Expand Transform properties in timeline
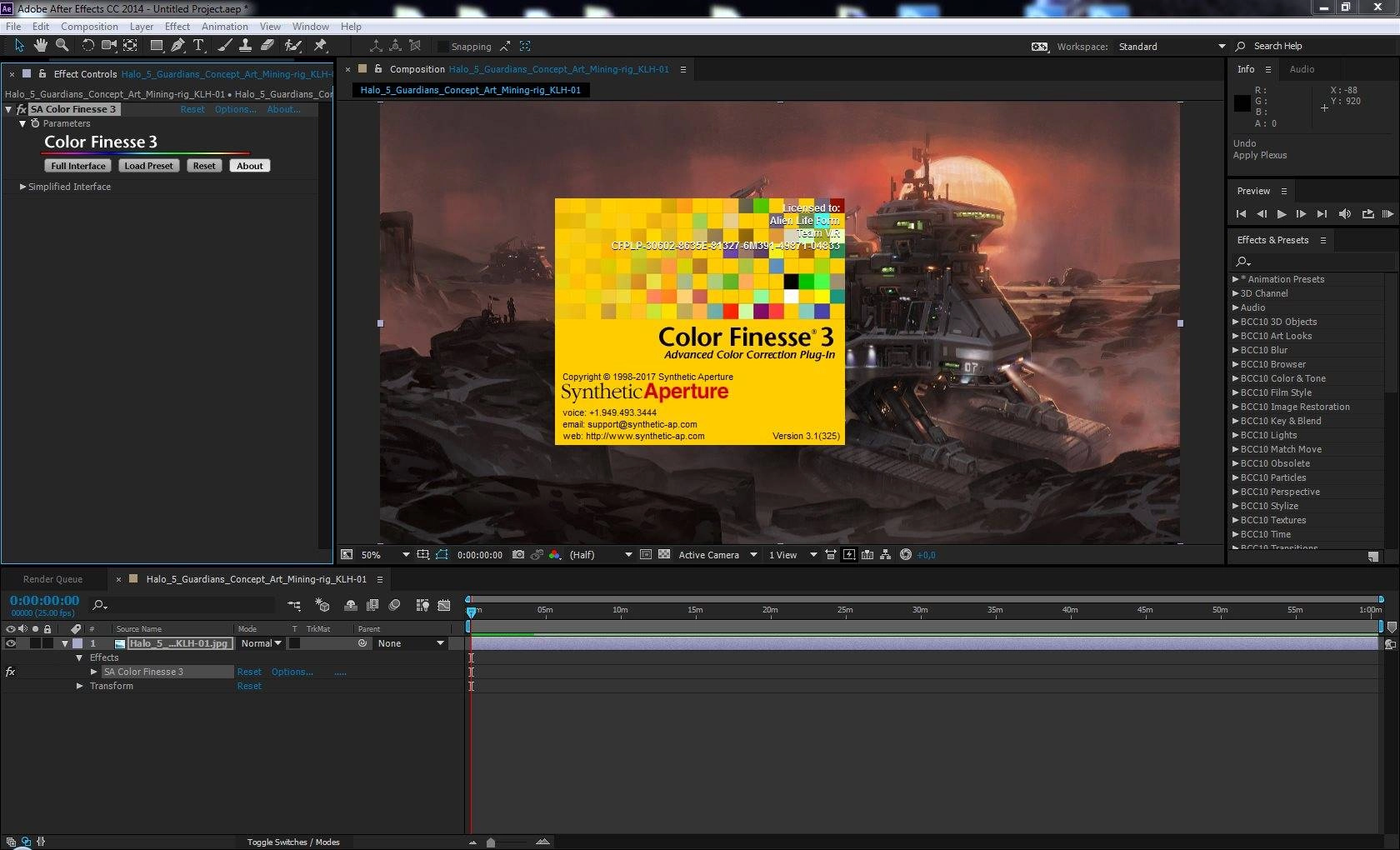Image resolution: width=1400 pixels, height=850 pixels. pyautogui.click(x=80, y=686)
